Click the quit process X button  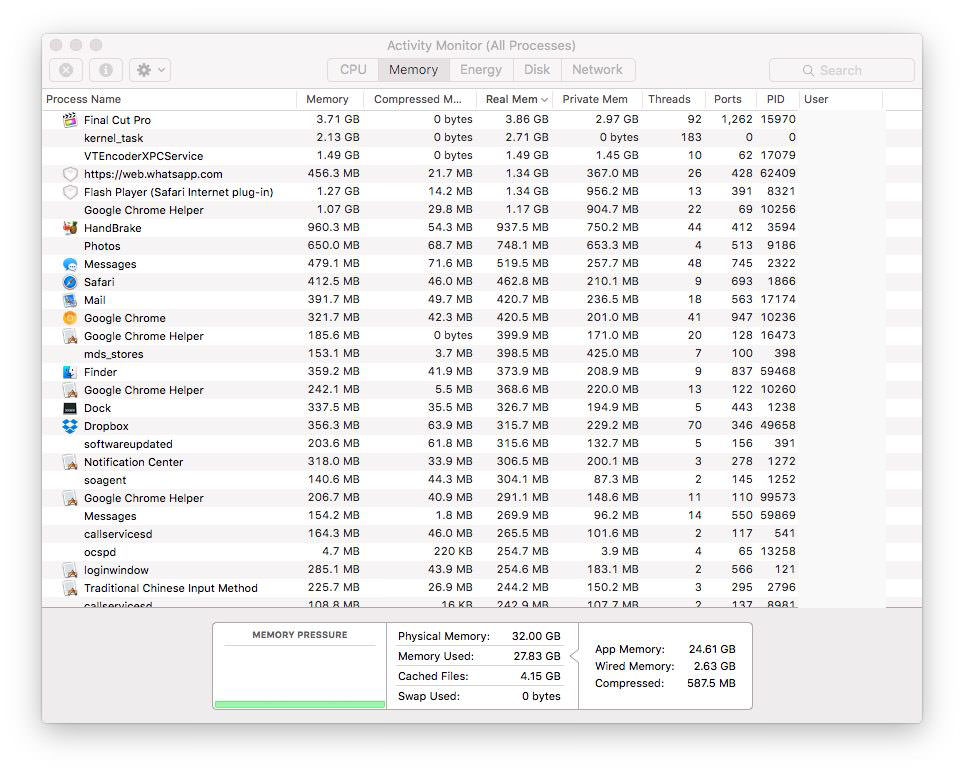[x=66, y=70]
